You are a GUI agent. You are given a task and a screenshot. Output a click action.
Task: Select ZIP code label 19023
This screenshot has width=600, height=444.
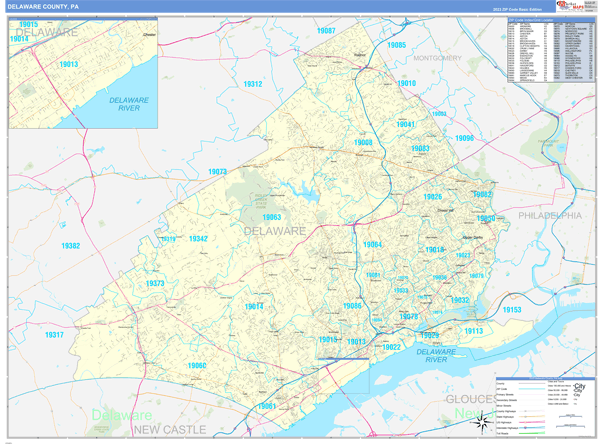coord(463,255)
